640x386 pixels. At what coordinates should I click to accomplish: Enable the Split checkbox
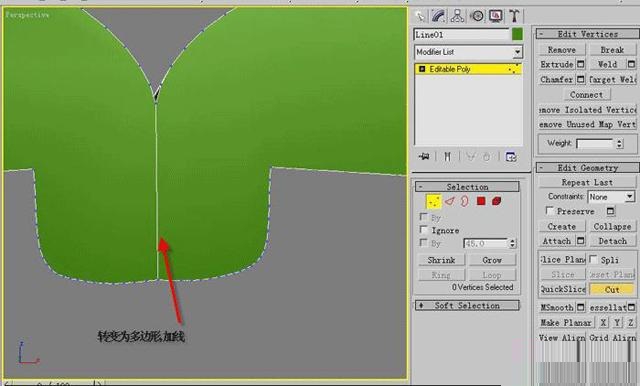(x=594, y=259)
